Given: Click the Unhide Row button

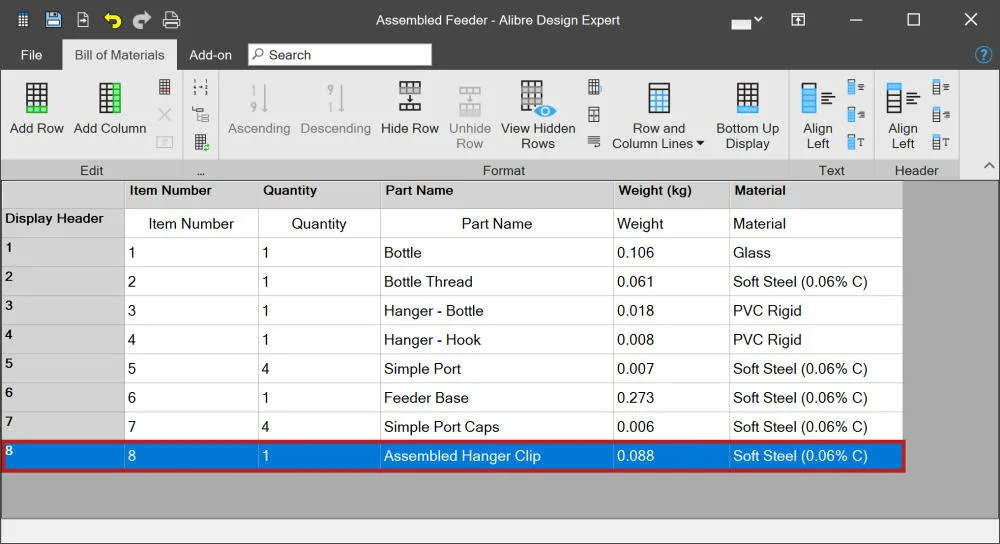Looking at the screenshot, I should [x=469, y=117].
